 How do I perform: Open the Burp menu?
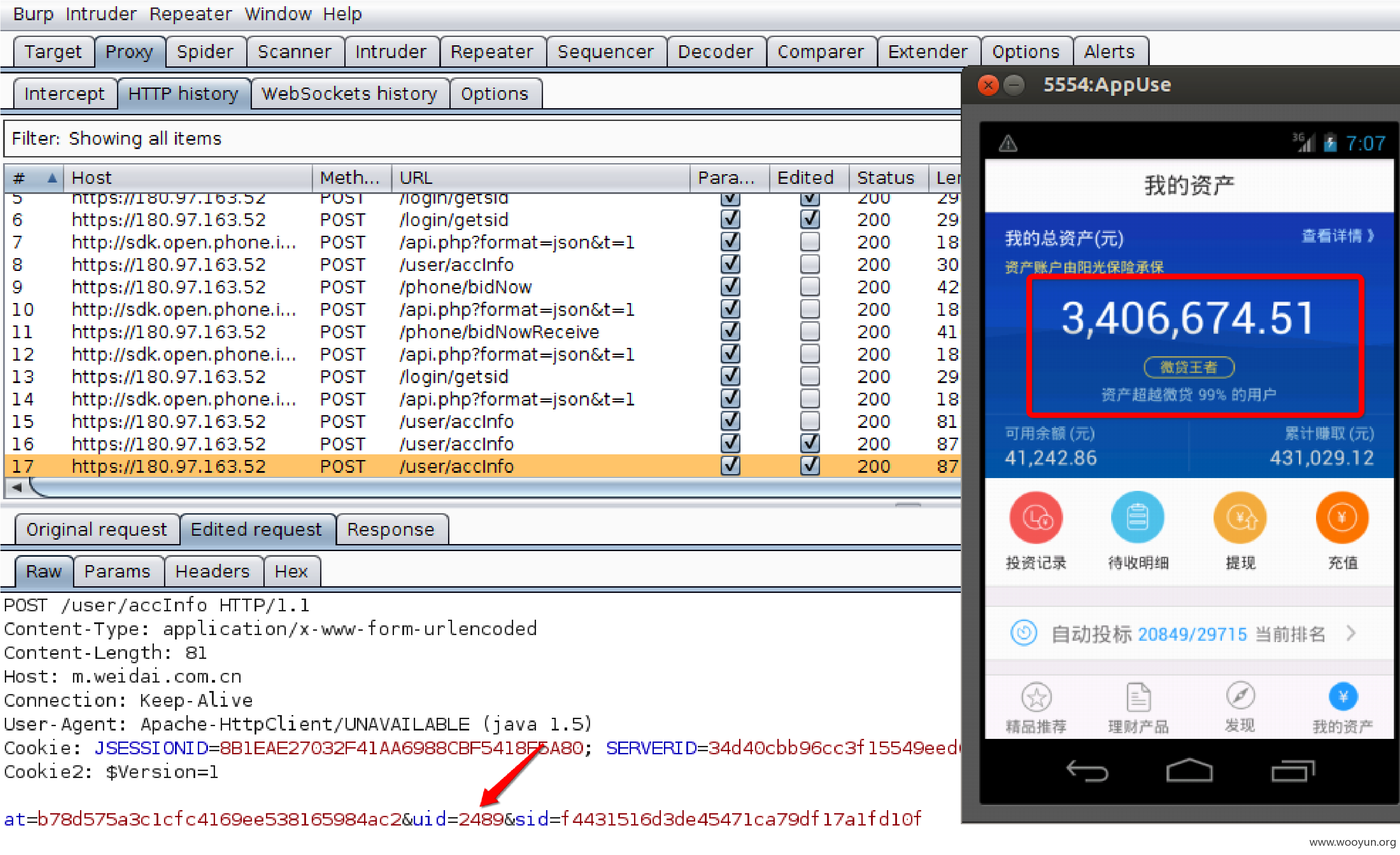33,14
